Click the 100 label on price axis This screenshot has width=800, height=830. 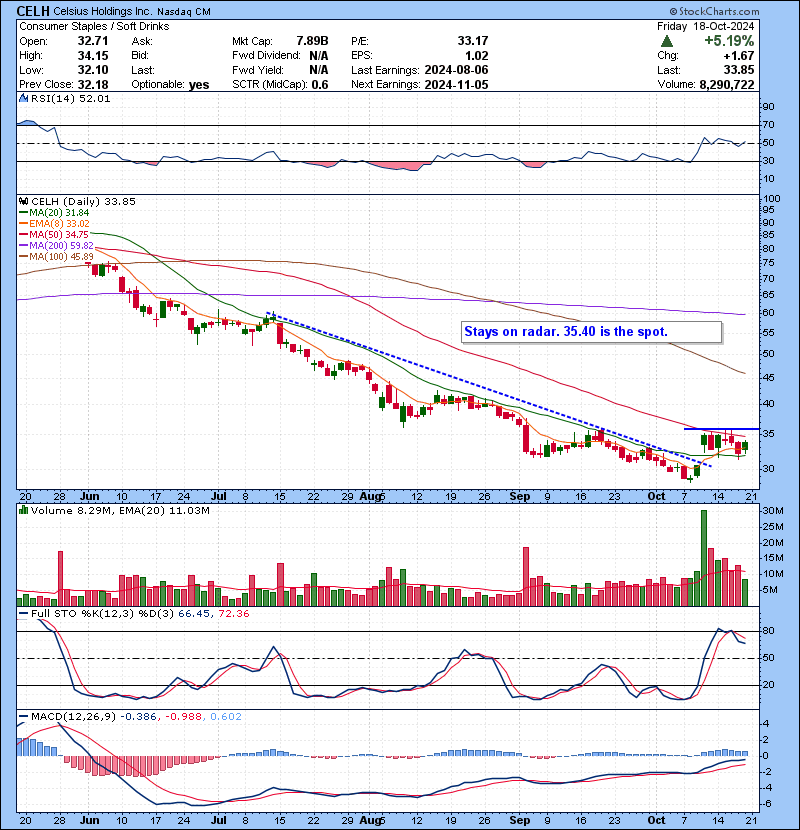771,199
